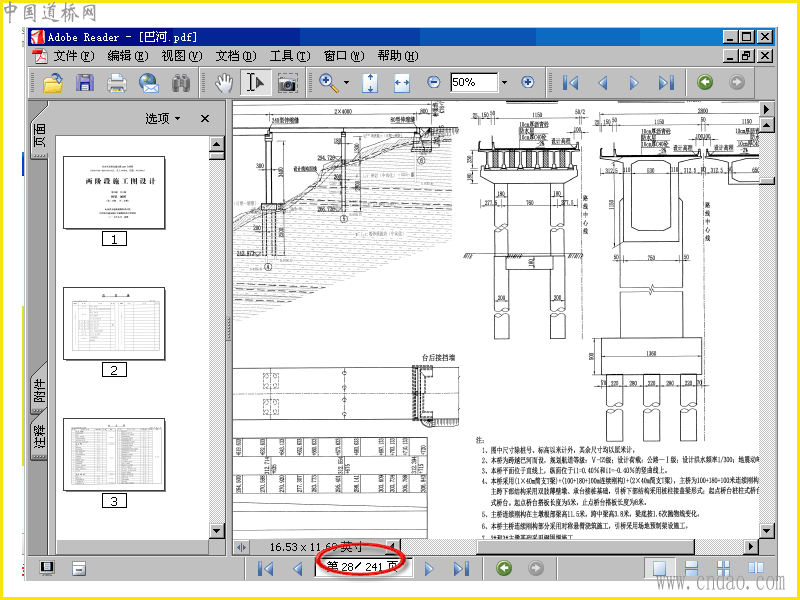Image resolution: width=800 pixels, height=600 pixels.
Task: Choose the Snapshot camera tool
Action: pos(288,83)
